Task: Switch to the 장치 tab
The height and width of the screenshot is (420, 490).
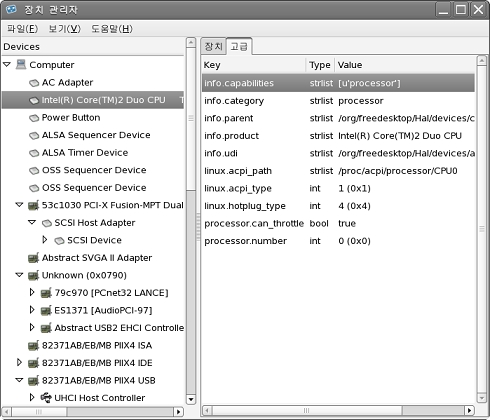Action: 213,46
